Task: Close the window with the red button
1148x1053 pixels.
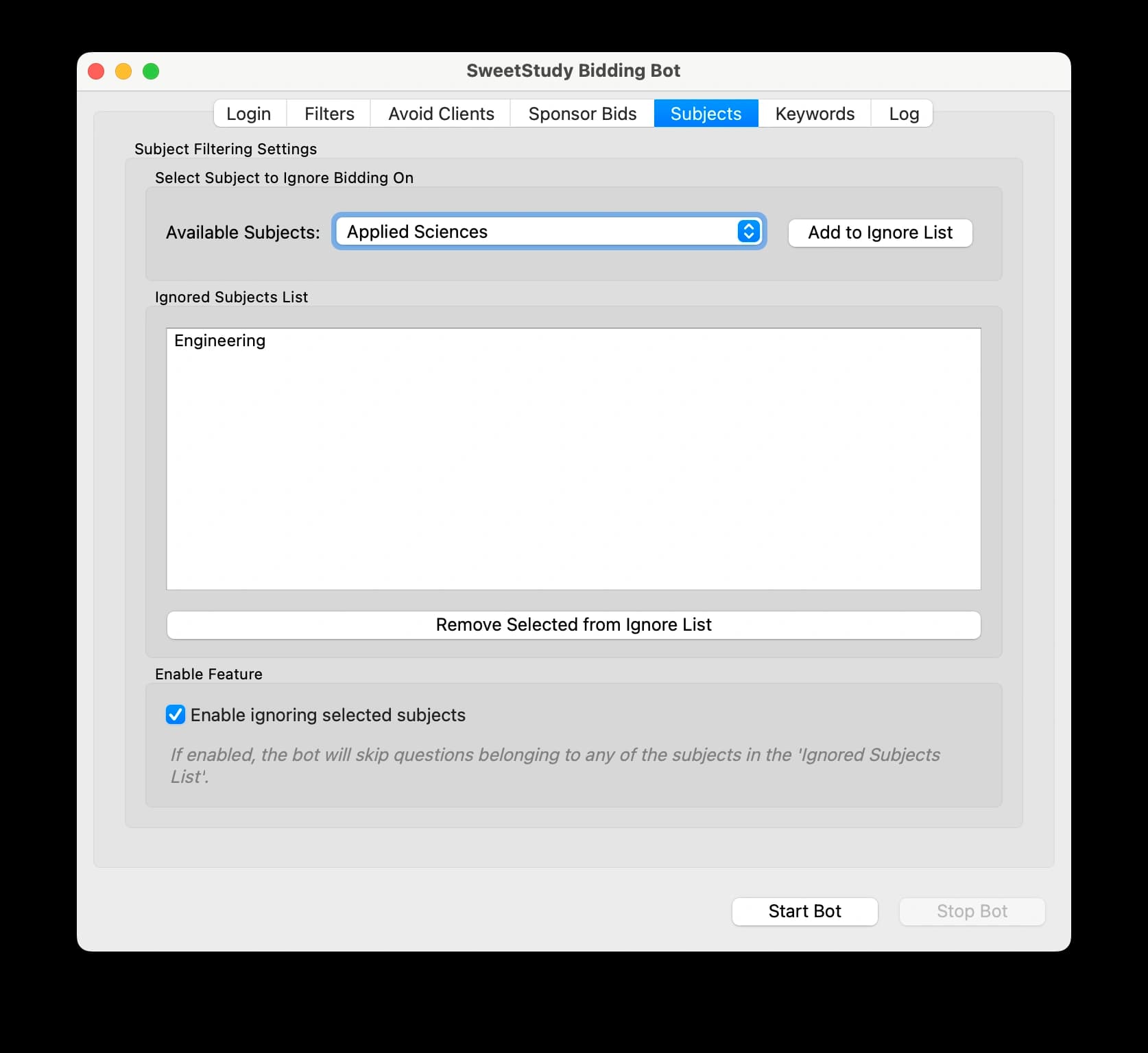Action: (96, 71)
